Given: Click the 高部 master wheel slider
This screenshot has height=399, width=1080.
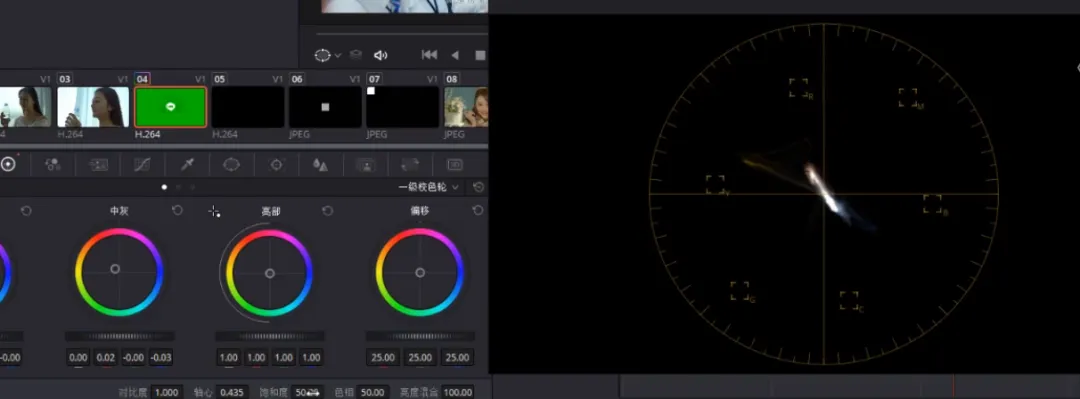Looking at the screenshot, I should click(269, 336).
